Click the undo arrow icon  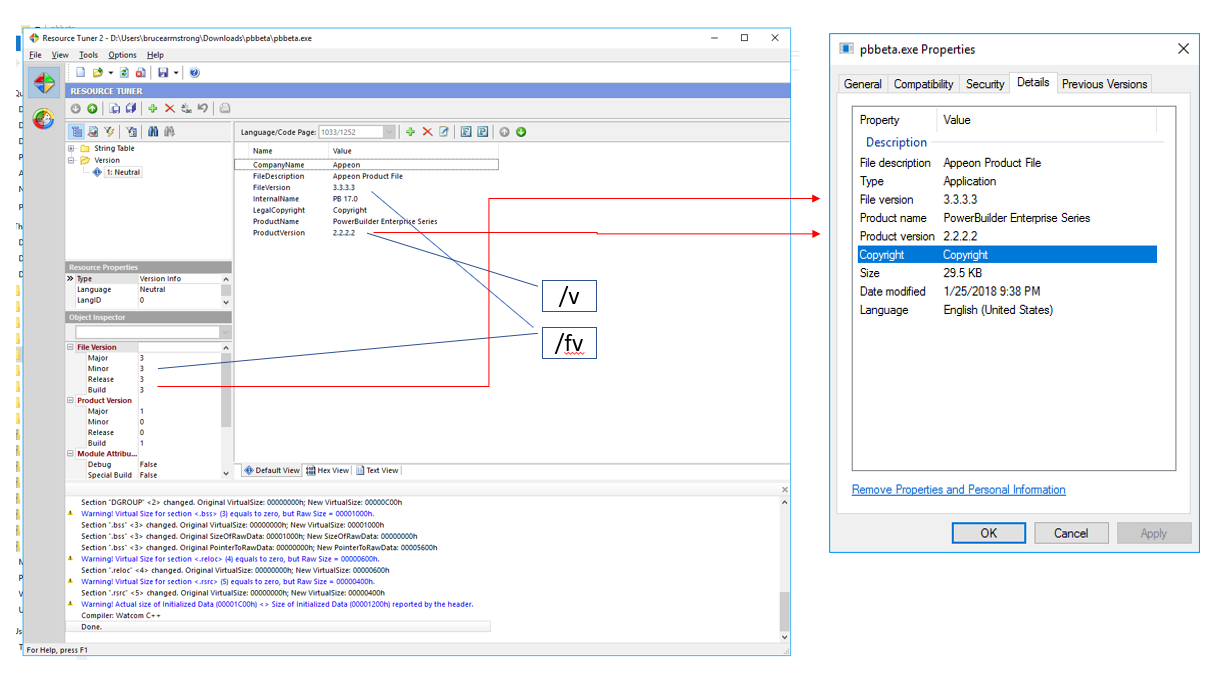(x=203, y=108)
